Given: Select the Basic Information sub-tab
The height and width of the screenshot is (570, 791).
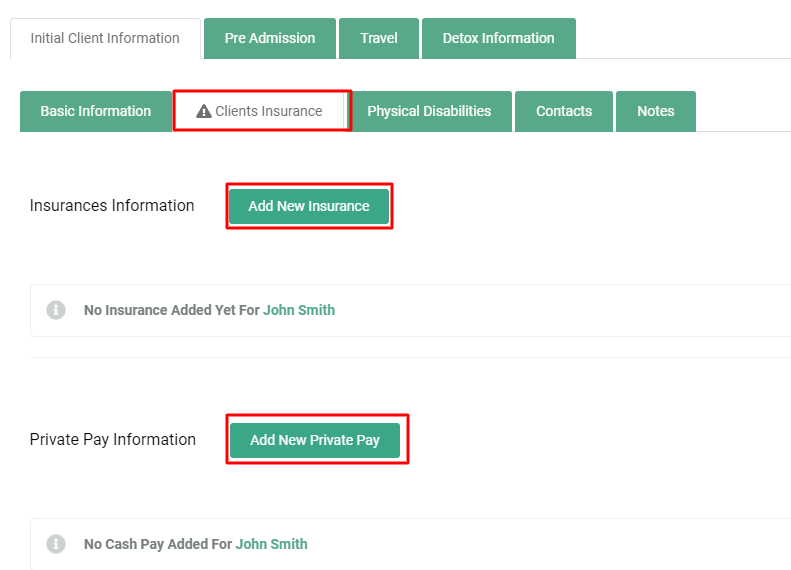Looking at the screenshot, I should (x=96, y=111).
